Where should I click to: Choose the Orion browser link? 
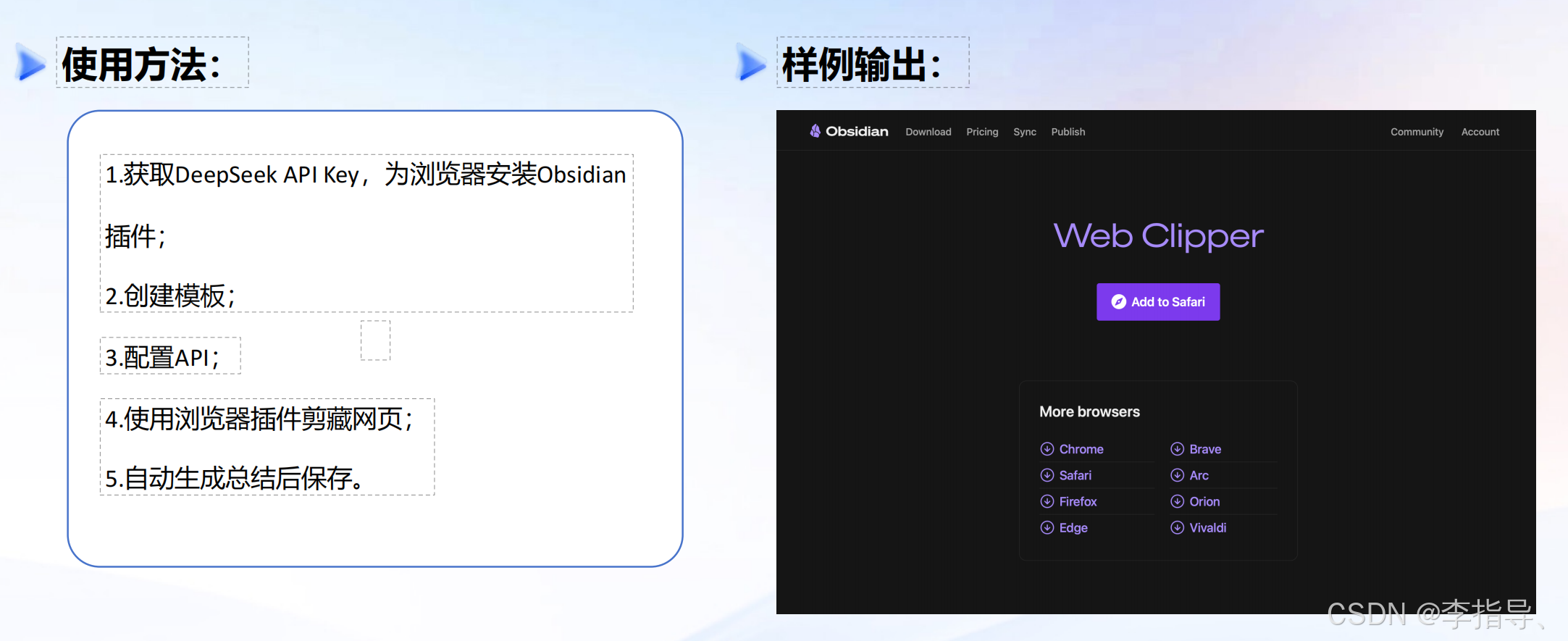coord(1204,501)
